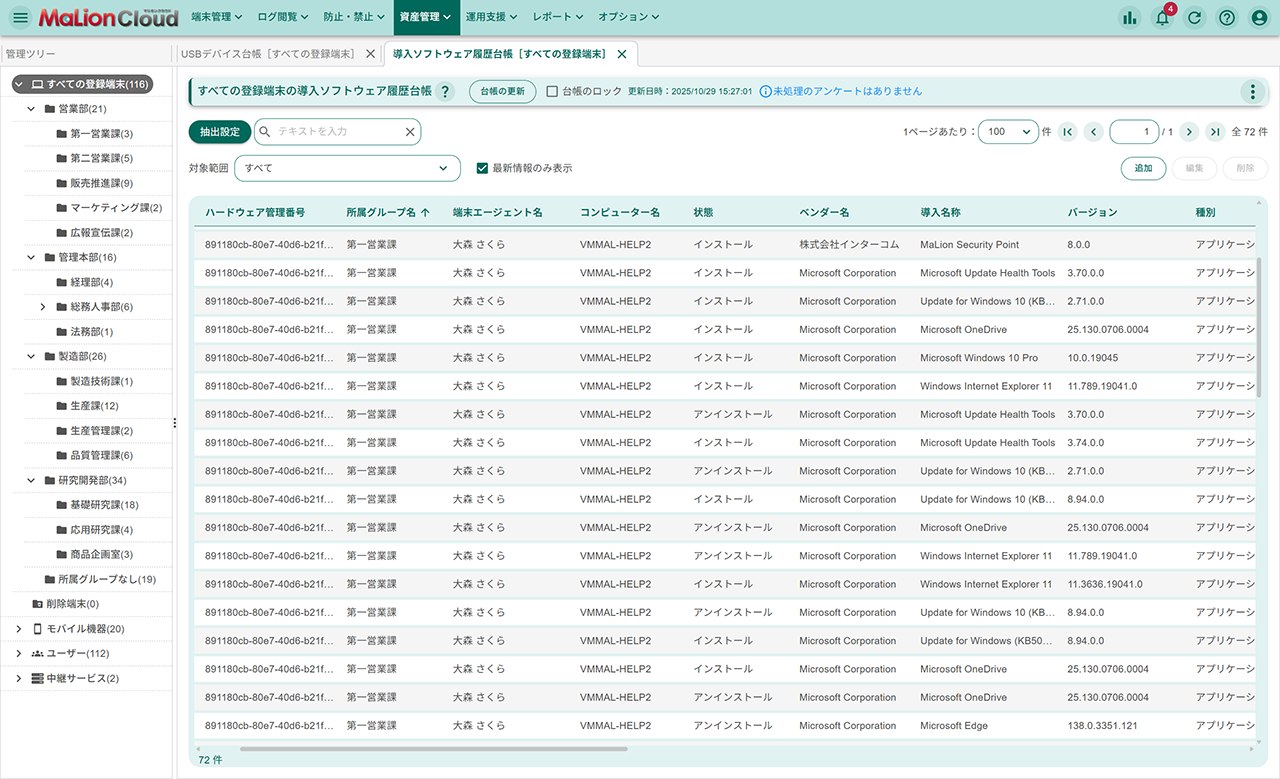Uncheck 最新情報のみ表示 checkbox
1280x779 pixels.
pos(483,168)
